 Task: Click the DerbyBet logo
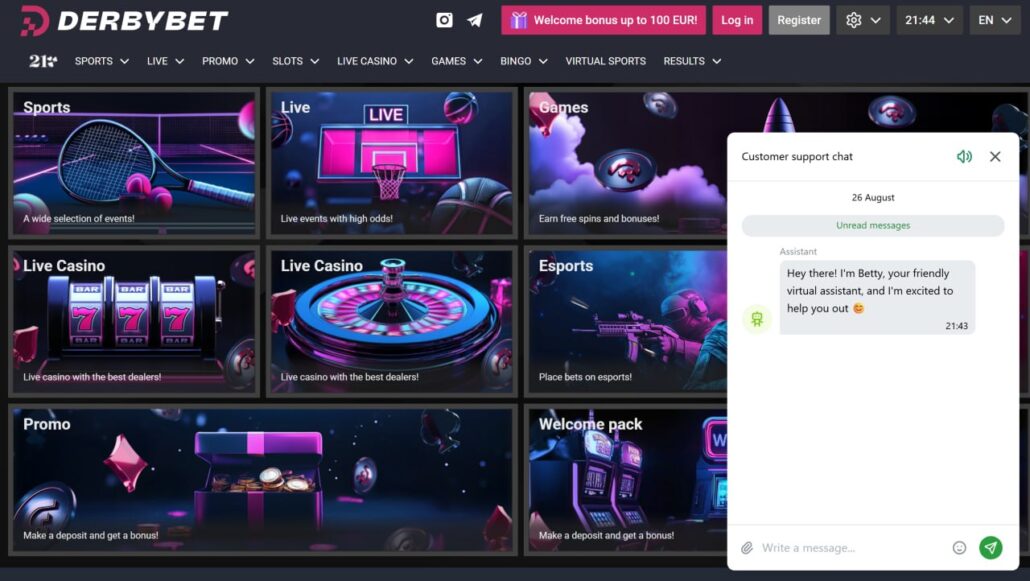124,21
